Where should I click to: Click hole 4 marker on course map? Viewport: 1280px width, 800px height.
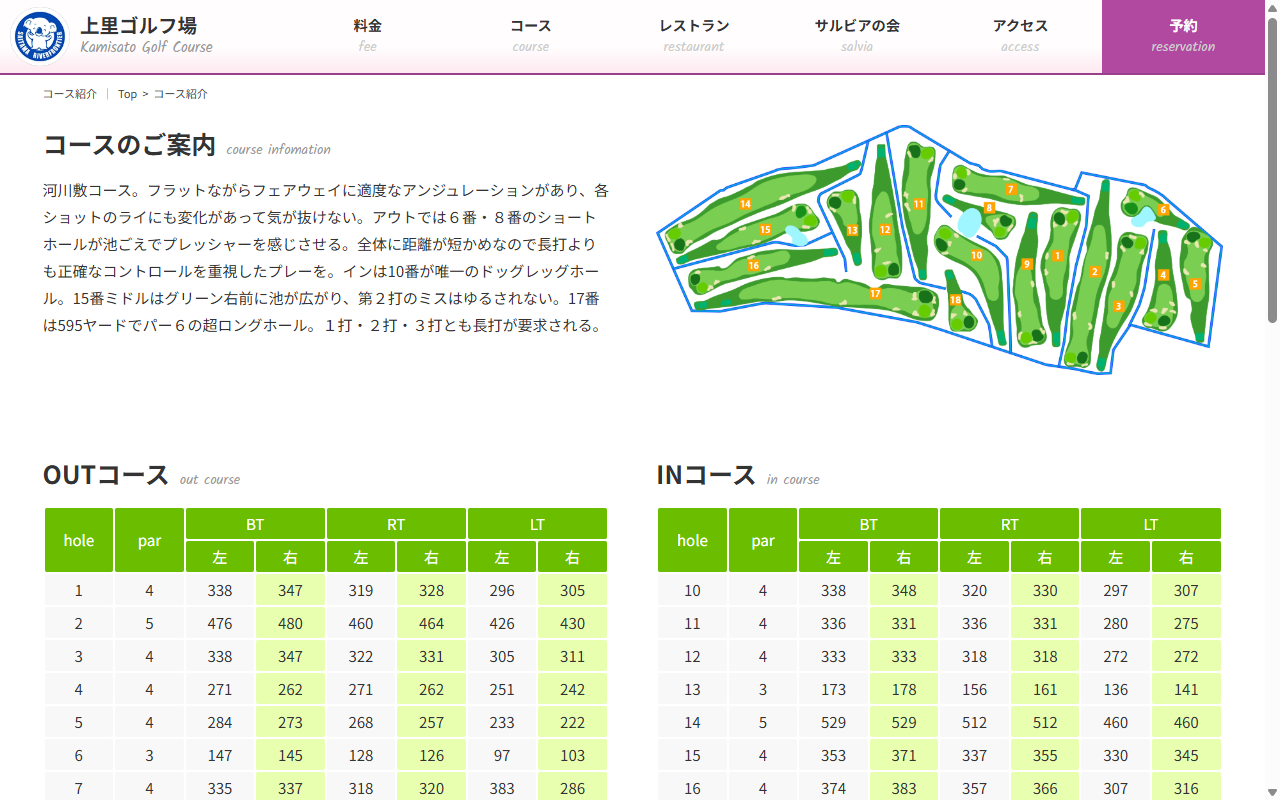tap(1163, 275)
